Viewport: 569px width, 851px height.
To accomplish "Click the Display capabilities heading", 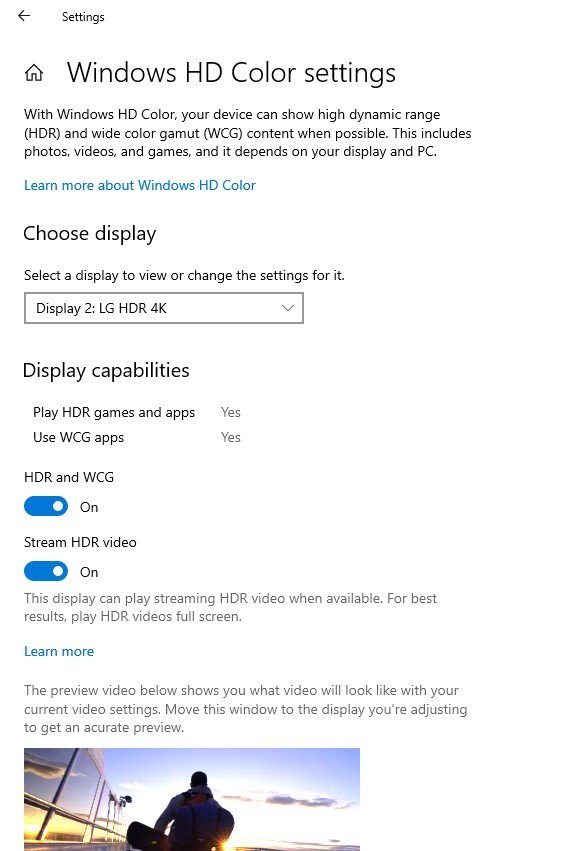I will pos(106,370).
